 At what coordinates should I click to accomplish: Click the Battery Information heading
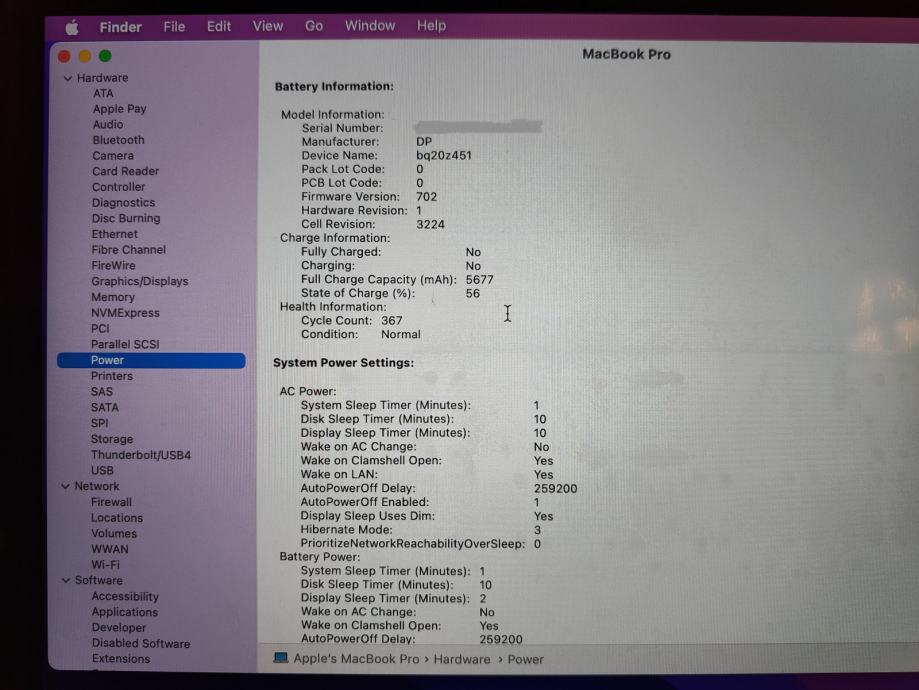pyautogui.click(x=334, y=86)
